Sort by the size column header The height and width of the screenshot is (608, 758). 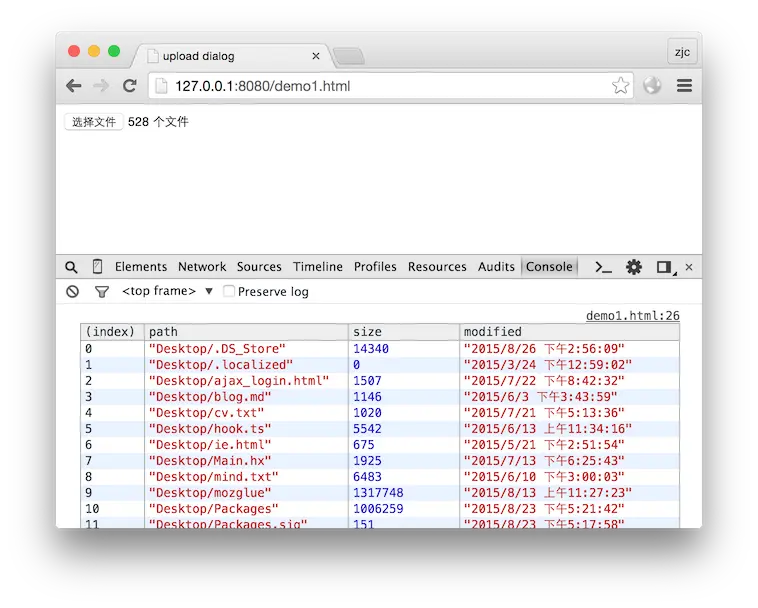coord(404,332)
